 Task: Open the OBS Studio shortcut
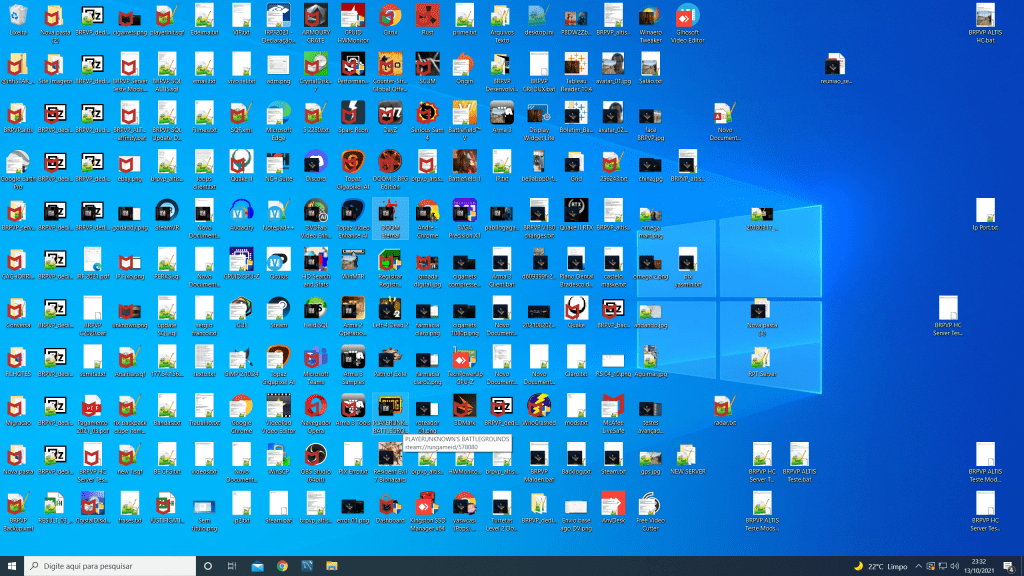pyautogui.click(x=315, y=454)
